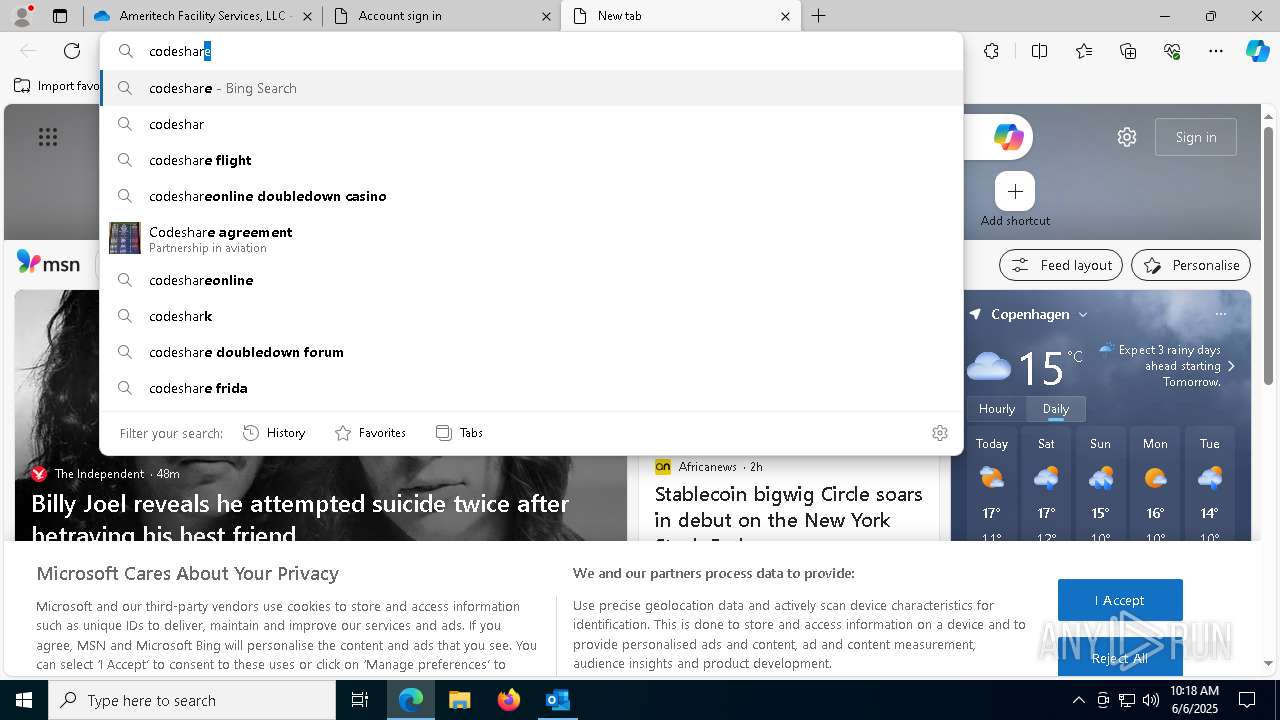Select 'codeshare - Bing Search' suggestion

click(x=531, y=88)
